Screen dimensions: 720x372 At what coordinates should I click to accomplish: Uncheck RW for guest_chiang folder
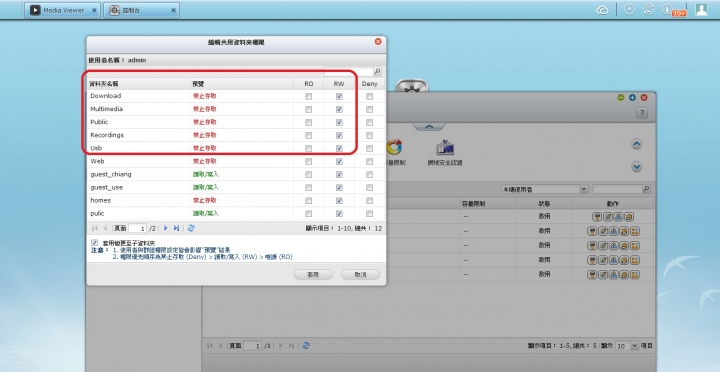point(339,175)
